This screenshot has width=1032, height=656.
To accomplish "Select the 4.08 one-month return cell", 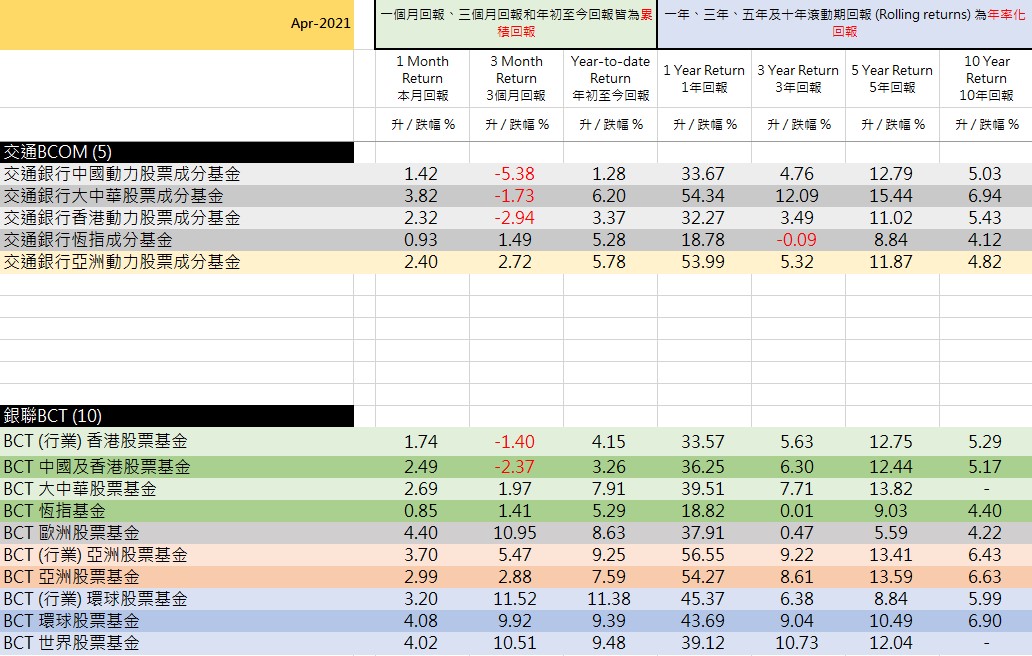I will pos(421,621).
